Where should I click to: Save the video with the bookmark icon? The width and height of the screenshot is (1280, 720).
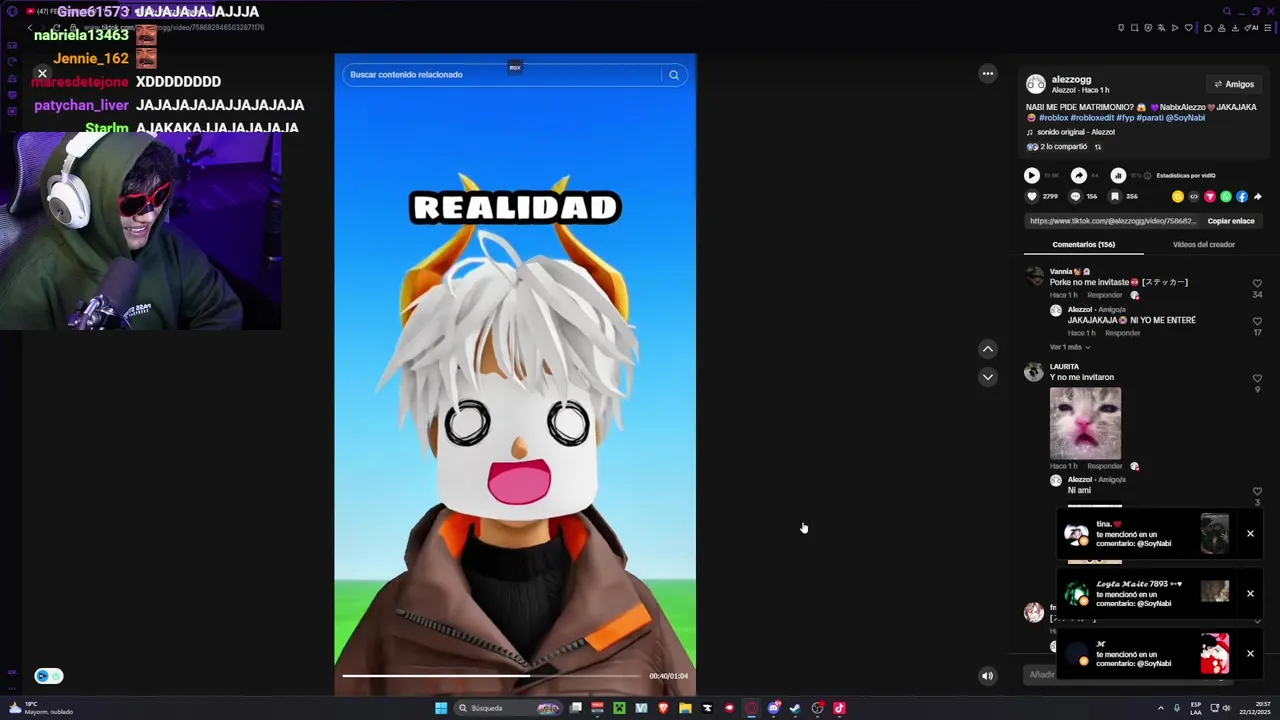[x=1115, y=196]
